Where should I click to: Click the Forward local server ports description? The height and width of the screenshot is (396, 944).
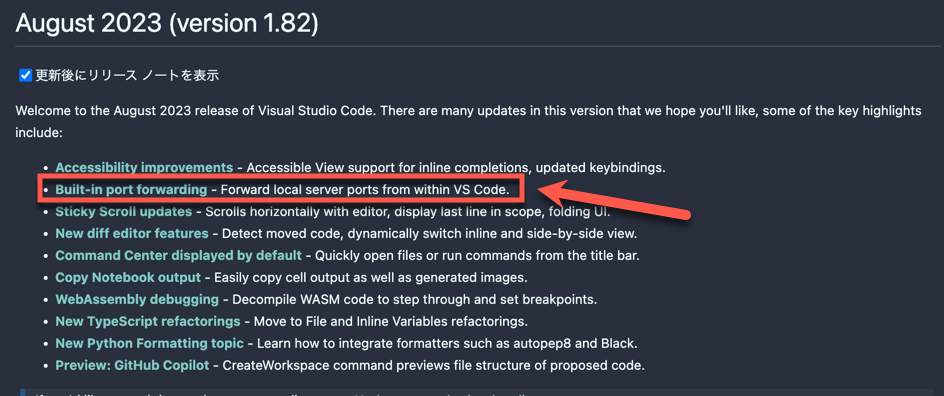pyautogui.click(x=365, y=190)
